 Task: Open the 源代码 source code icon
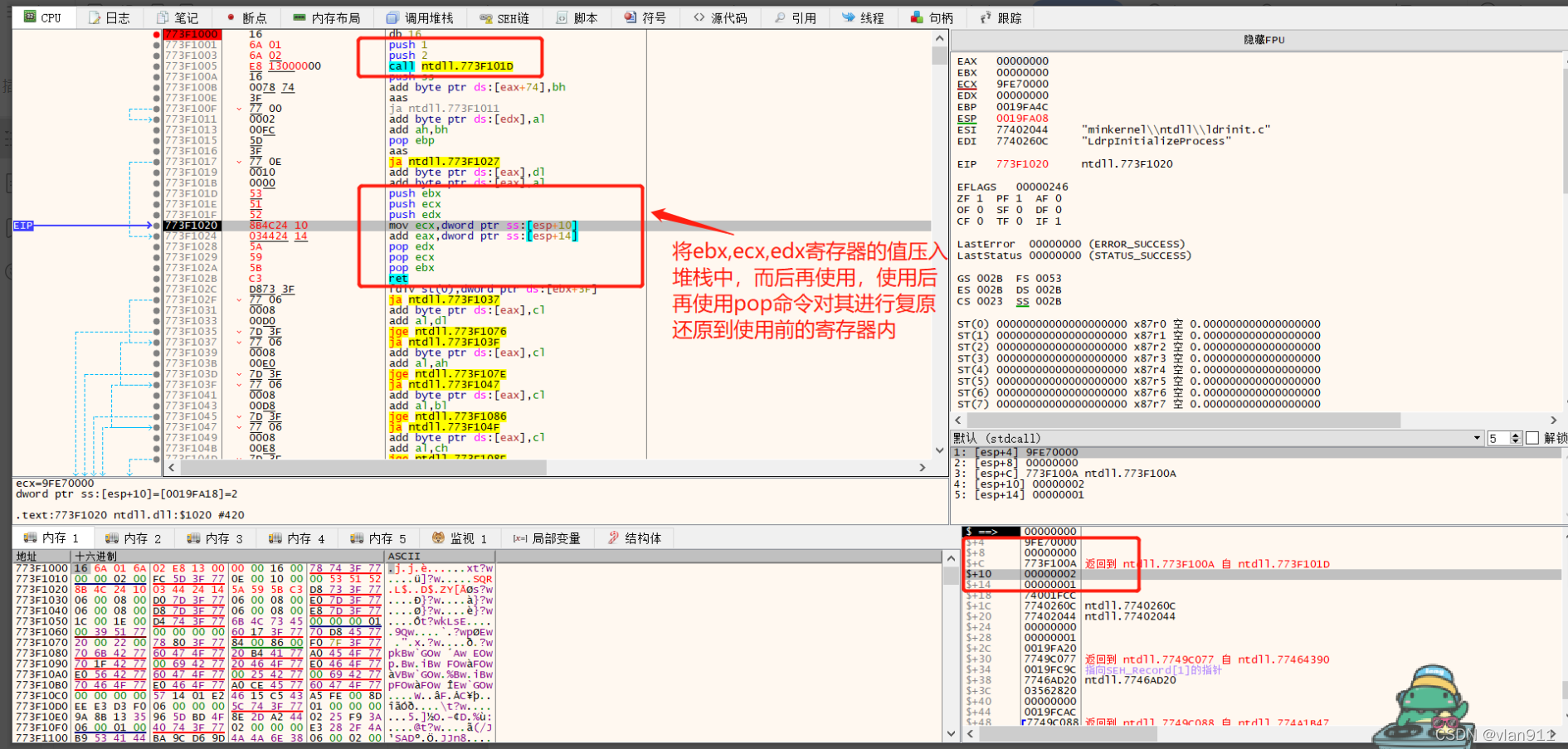point(699,17)
